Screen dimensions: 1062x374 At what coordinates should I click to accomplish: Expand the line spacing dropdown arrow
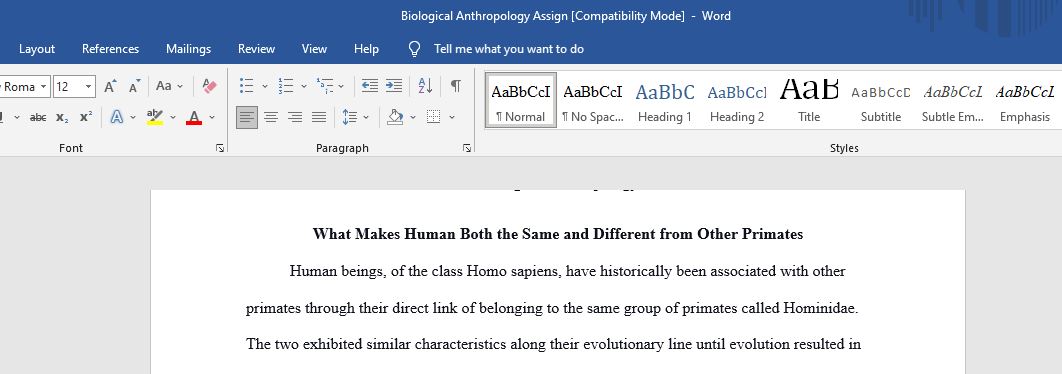(x=366, y=118)
